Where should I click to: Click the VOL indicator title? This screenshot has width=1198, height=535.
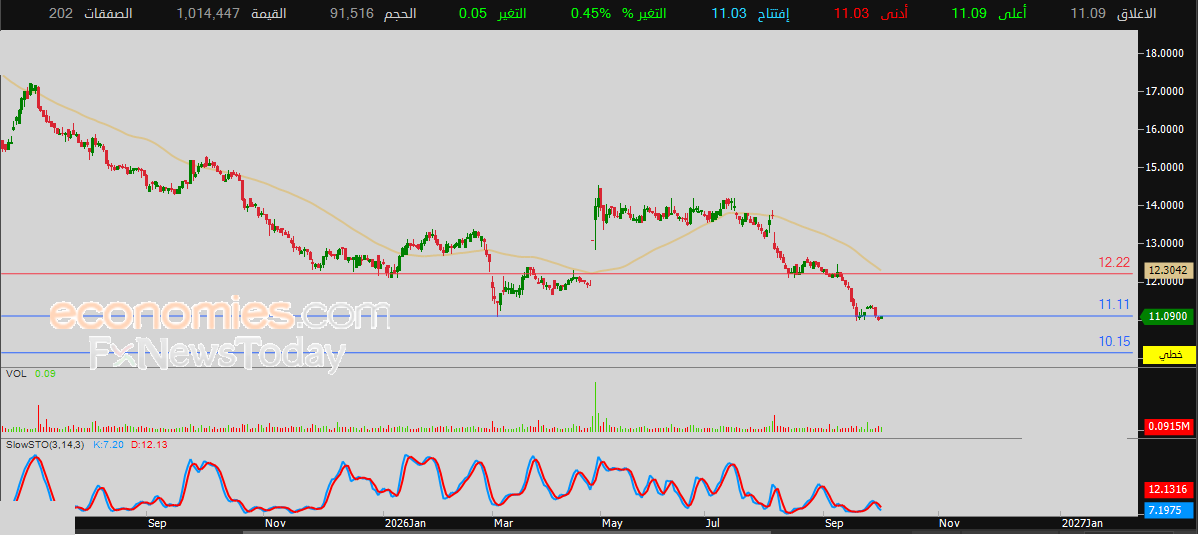[15, 374]
